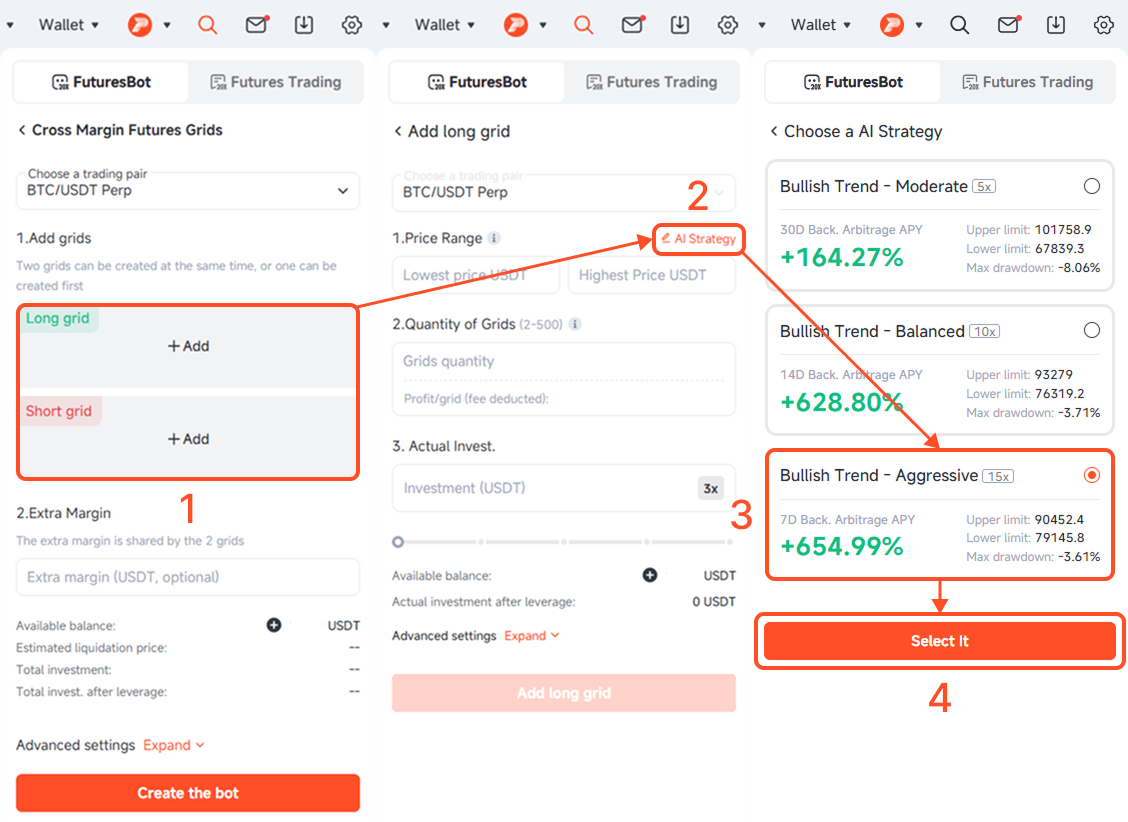The image size is (1128, 822).
Task: Open Wallet dropdown above Cross Margin Futures Grids panel
Action: tap(68, 25)
